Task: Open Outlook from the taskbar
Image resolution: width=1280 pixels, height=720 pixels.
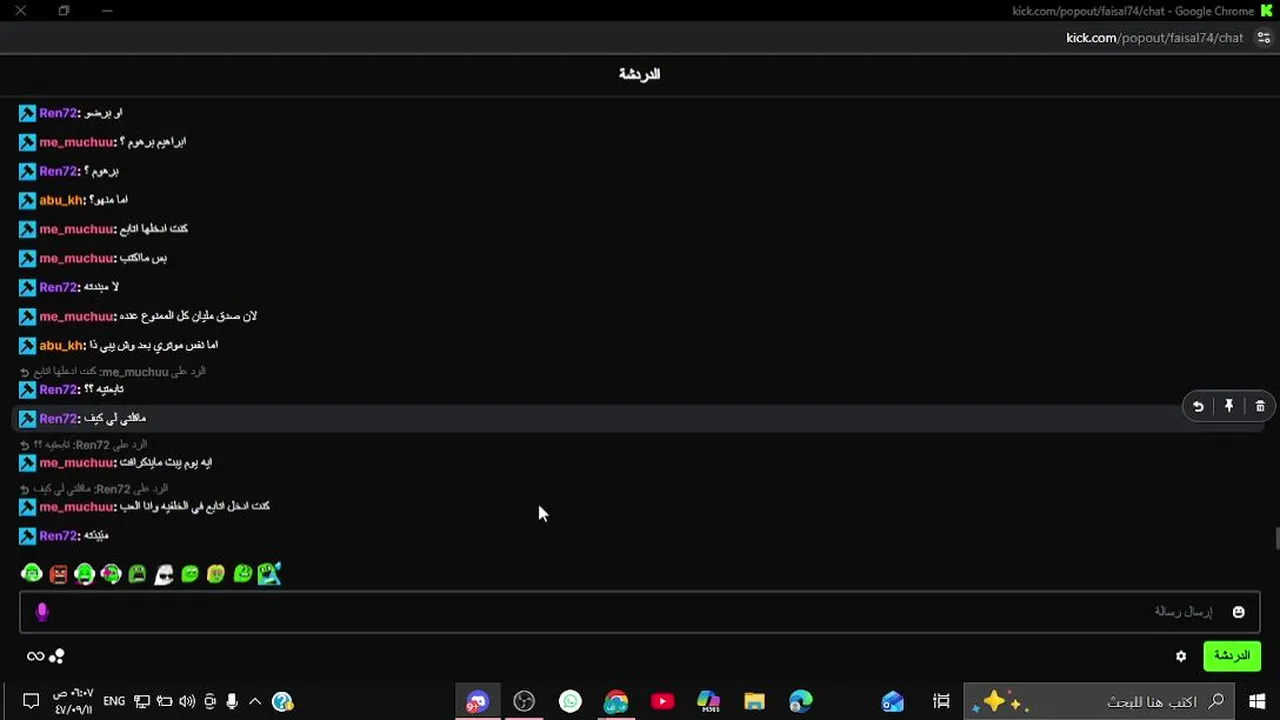Action: pos(892,701)
